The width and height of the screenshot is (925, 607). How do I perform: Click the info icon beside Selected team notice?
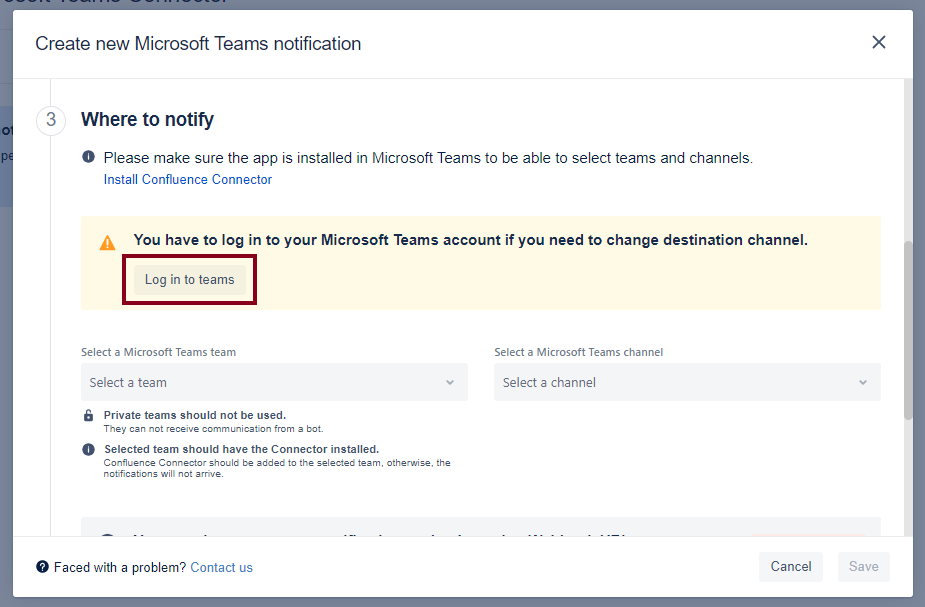88,449
